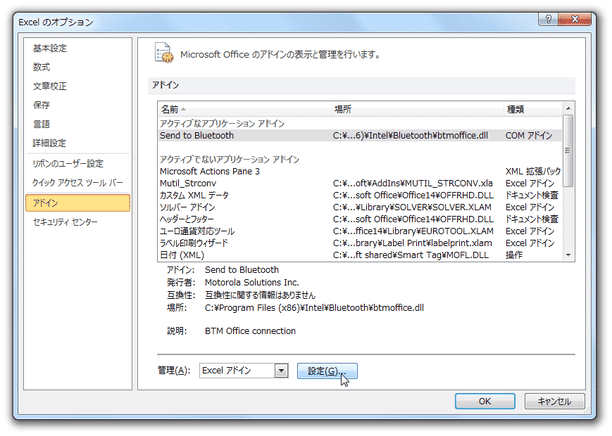This screenshot has height=436, width=612.
Task: Click the 設定(G)... button
Action: pos(327,371)
